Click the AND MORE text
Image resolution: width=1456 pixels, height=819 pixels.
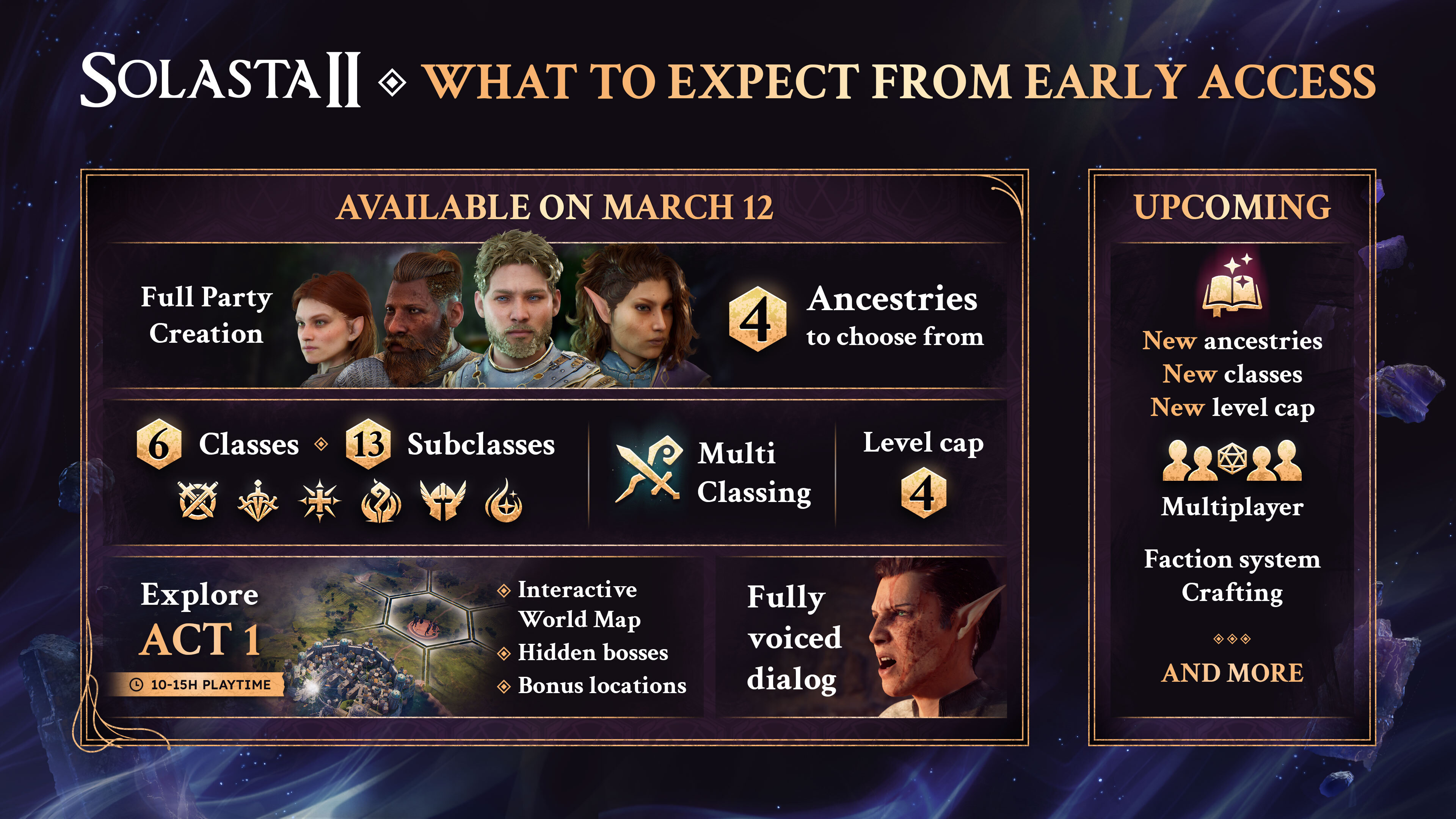pyautogui.click(x=1232, y=673)
